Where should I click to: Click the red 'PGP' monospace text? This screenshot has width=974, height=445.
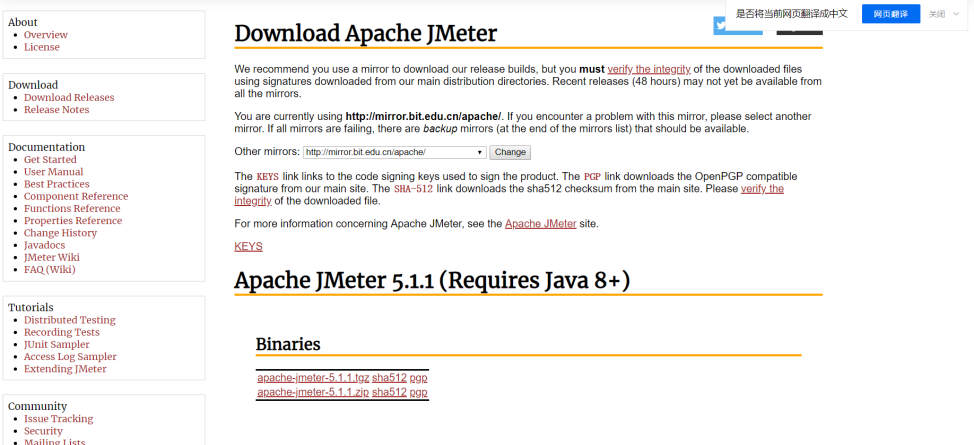point(593,177)
